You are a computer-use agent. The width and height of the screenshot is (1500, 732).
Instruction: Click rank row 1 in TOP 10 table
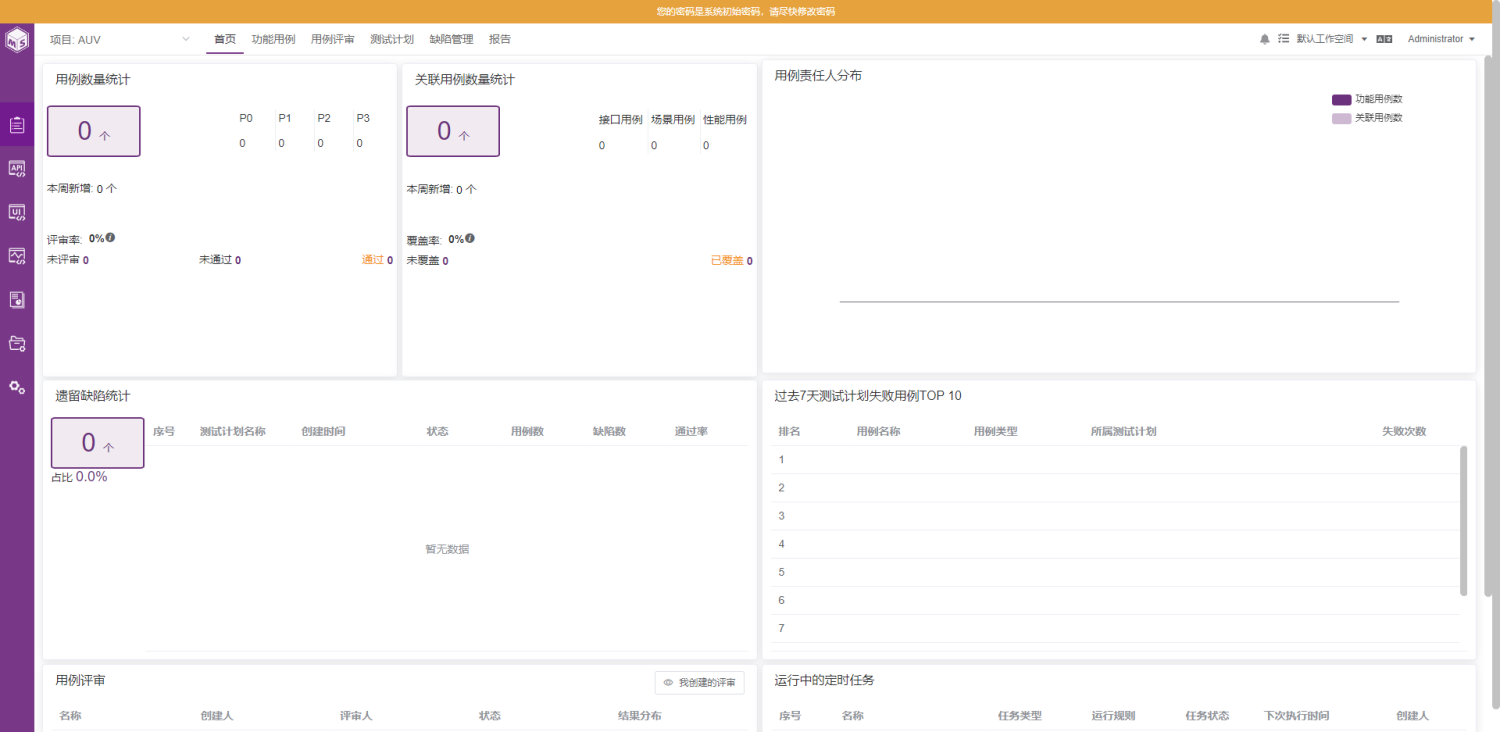point(1115,460)
